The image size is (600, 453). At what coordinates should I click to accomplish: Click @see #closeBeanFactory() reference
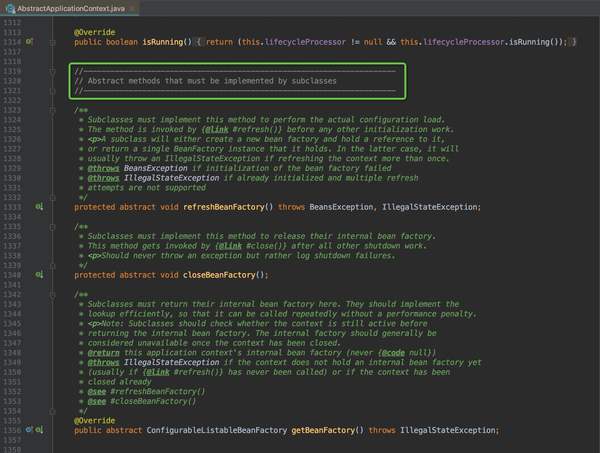point(142,401)
